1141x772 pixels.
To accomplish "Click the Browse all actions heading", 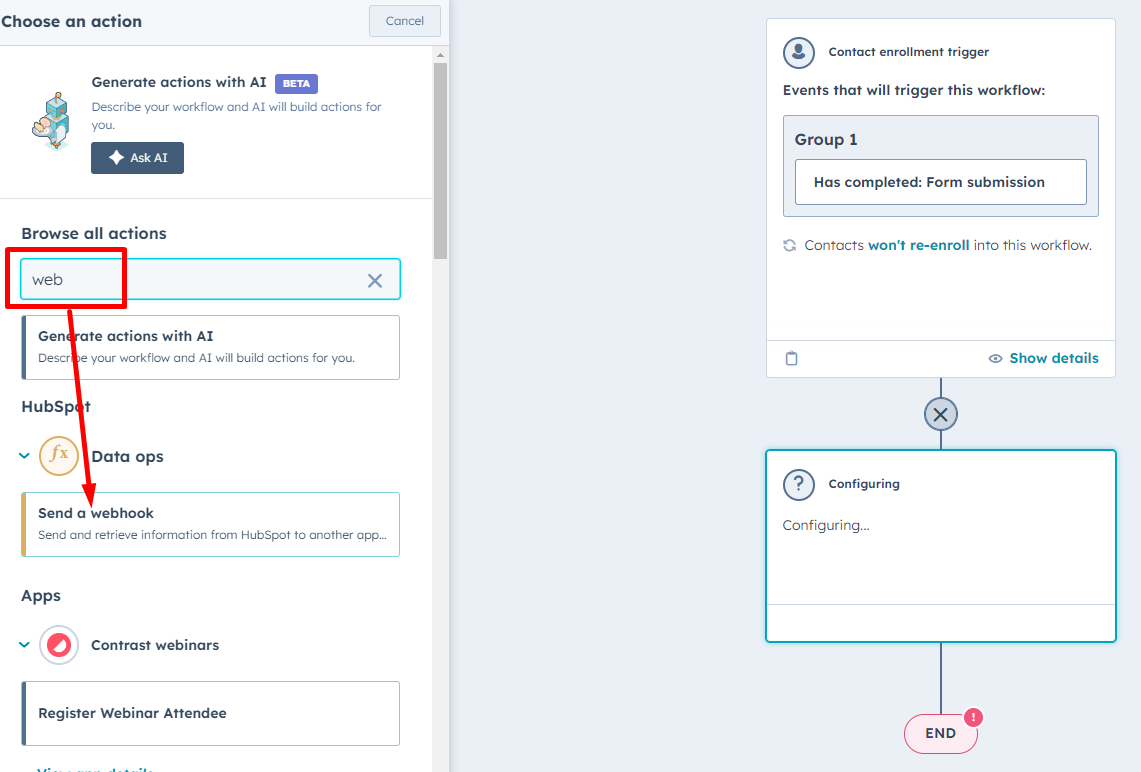I will (94, 234).
